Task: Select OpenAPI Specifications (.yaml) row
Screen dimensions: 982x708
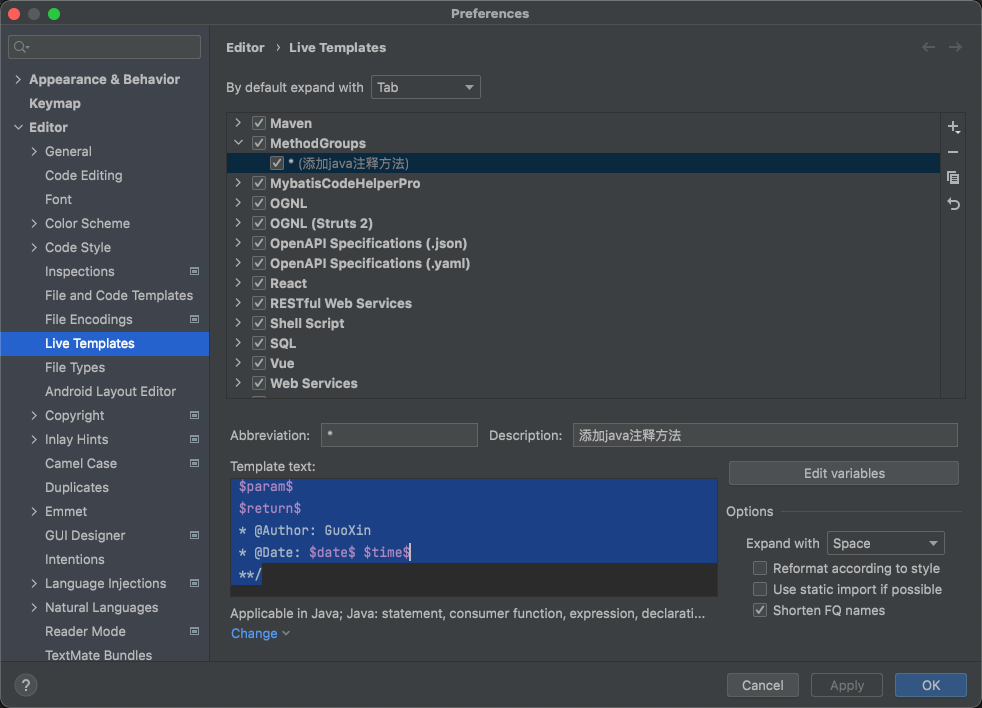Action: click(583, 263)
